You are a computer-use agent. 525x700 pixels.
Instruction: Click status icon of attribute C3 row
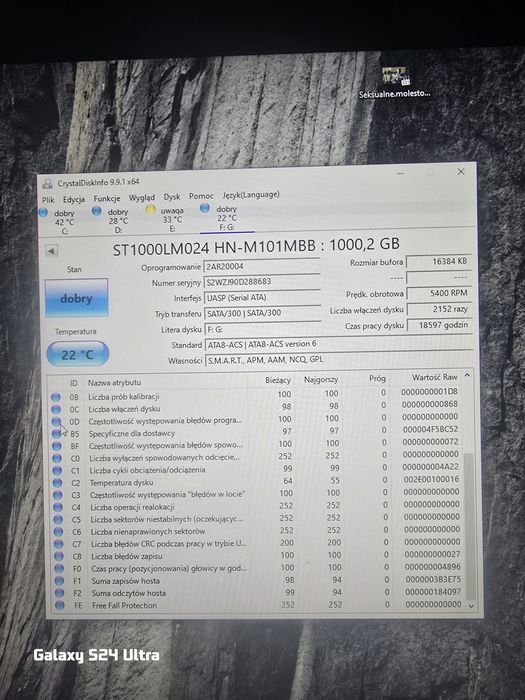[x=58, y=495]
